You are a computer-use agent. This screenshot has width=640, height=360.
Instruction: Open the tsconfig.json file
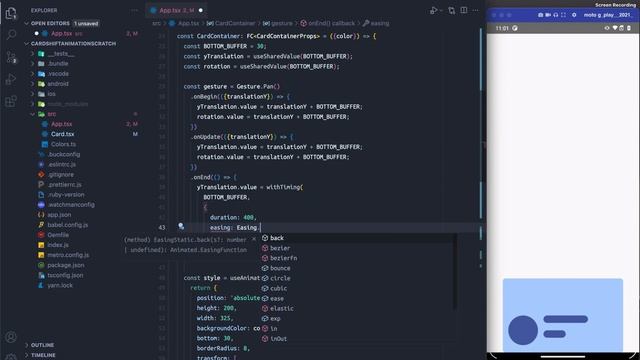[x=65, y=275]
